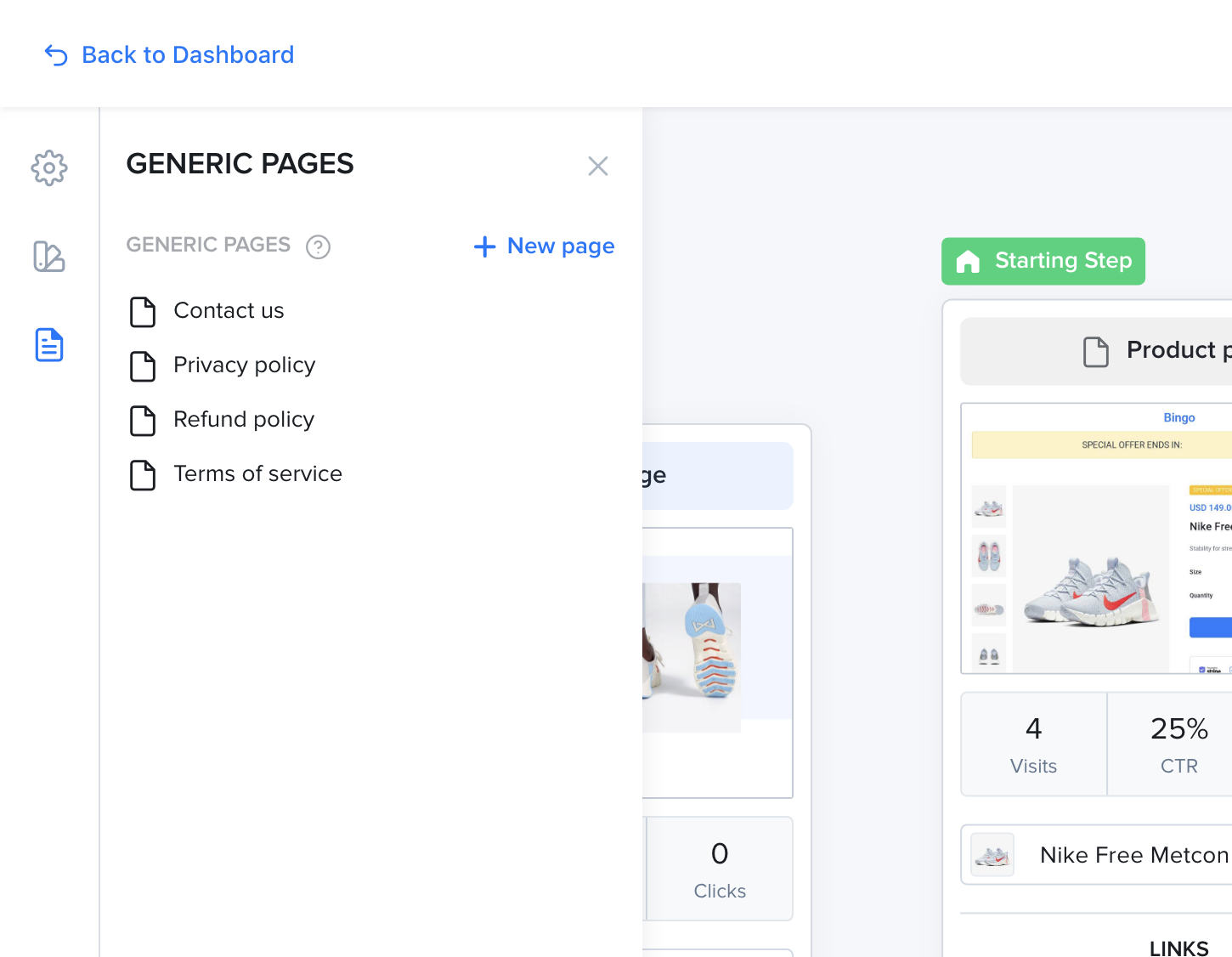This screenshot has width=1232, height=957.
Task: Select the Product page header in funnel step
Action: coord(1096,351)
